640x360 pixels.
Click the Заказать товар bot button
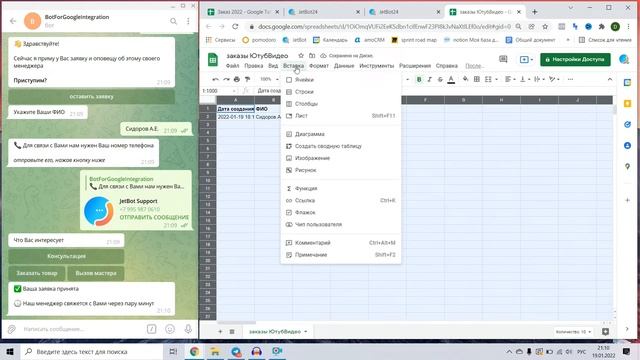pos(37,273)
